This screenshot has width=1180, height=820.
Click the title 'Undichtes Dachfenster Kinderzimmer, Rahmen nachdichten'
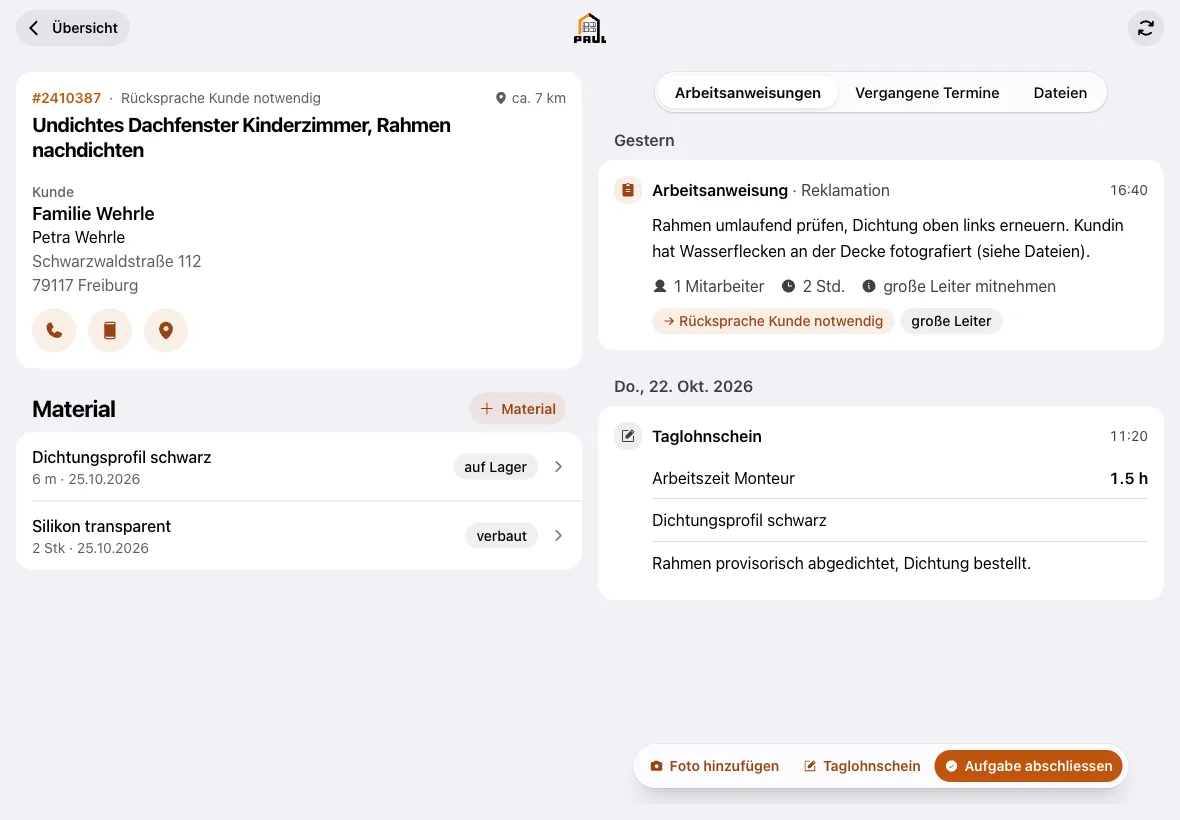pyautogui.click(x=242, y=138)
